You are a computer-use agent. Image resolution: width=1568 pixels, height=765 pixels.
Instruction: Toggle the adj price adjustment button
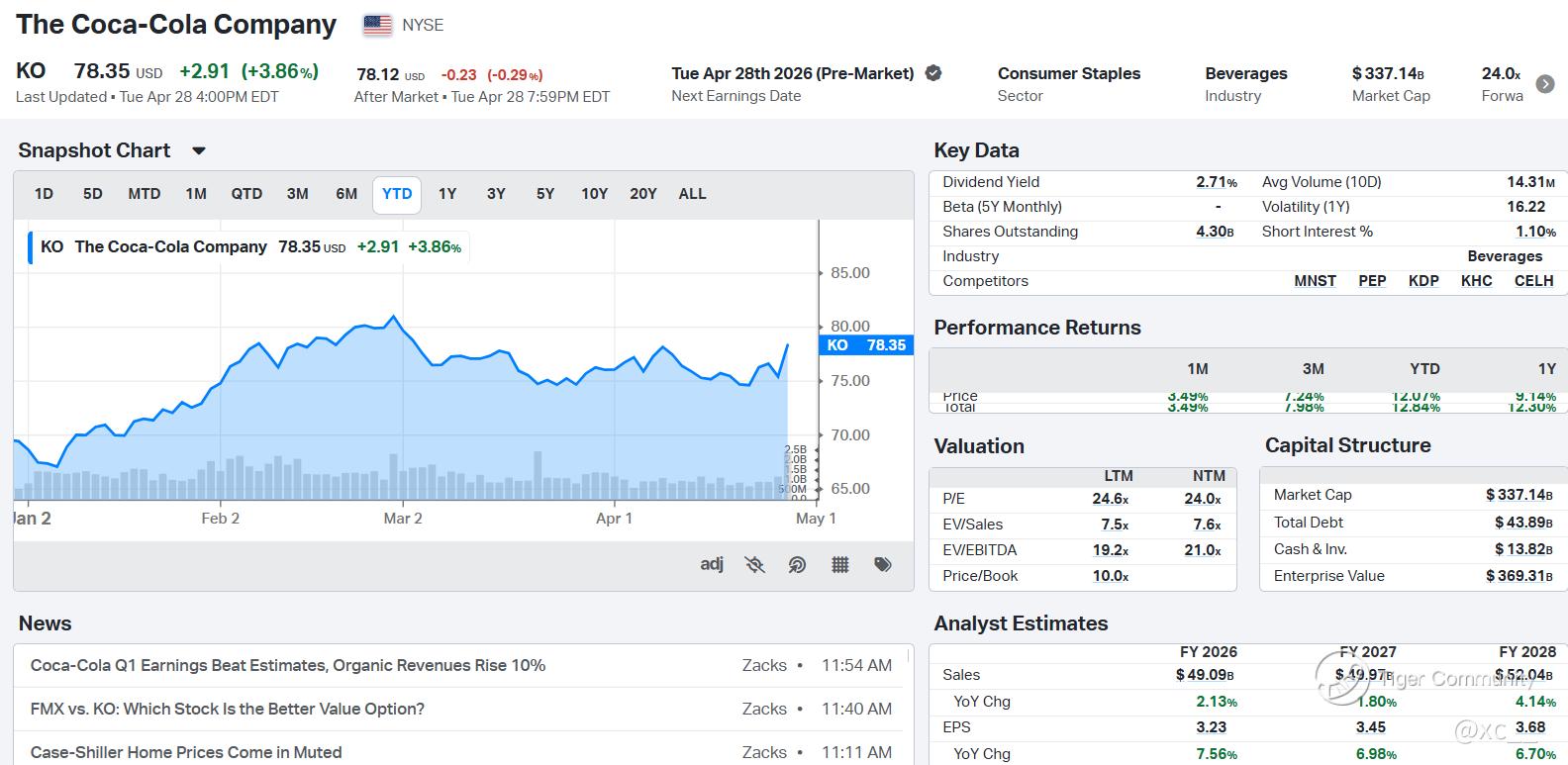pos(711,564)
